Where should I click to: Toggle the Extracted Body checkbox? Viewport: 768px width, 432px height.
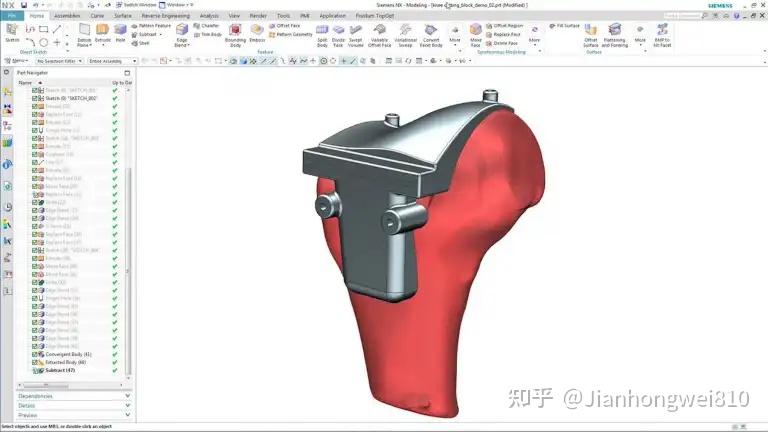[35, 362]
